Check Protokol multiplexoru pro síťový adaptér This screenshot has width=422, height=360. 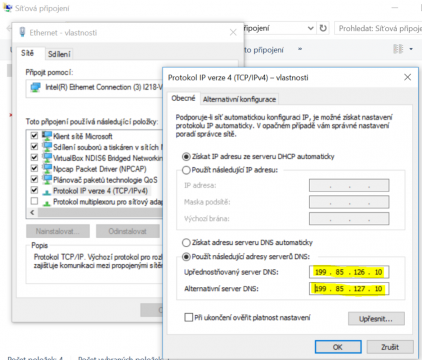(34, 201)
